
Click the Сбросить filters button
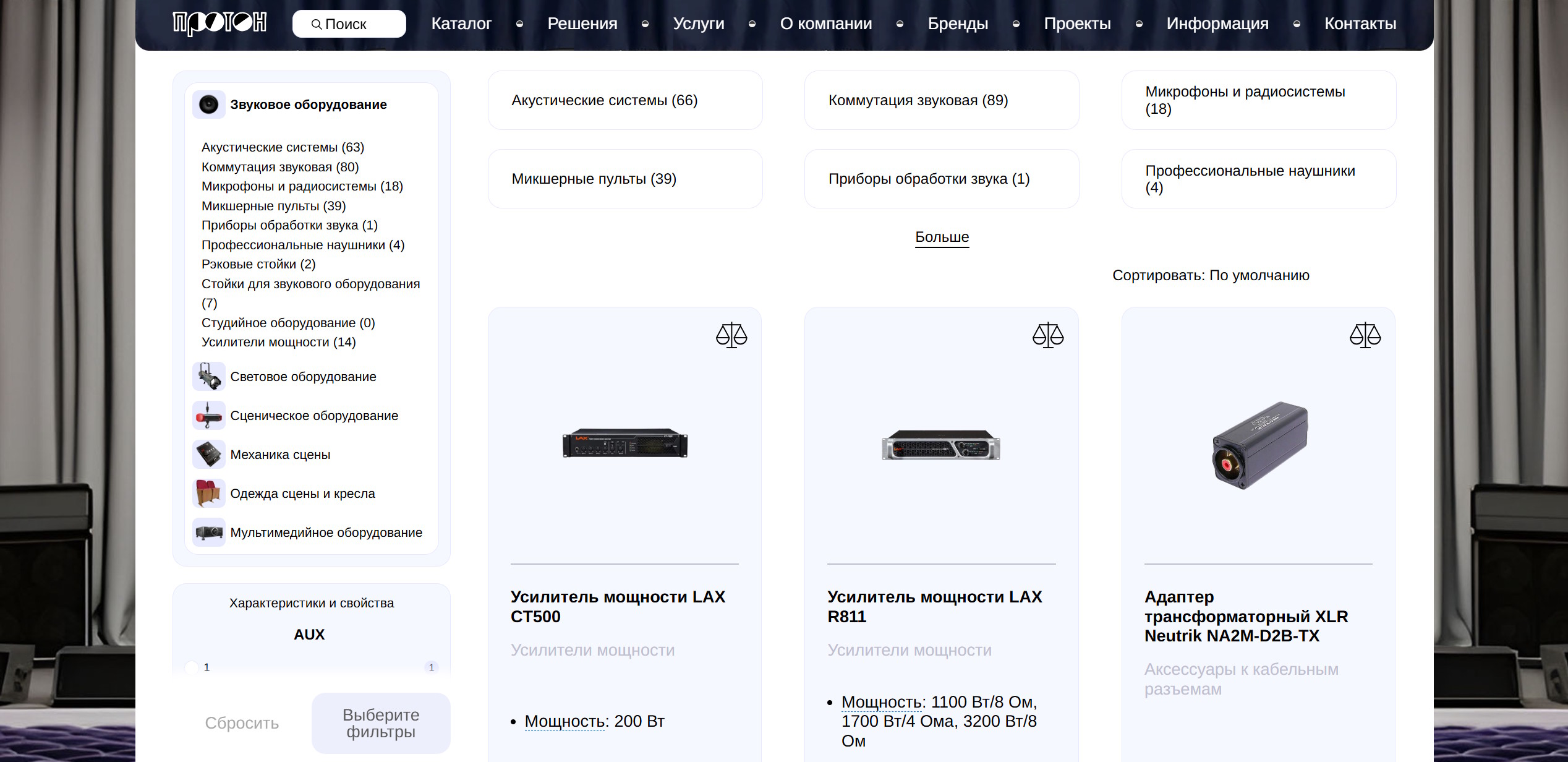pyautogui.click(x=242, y=723)
